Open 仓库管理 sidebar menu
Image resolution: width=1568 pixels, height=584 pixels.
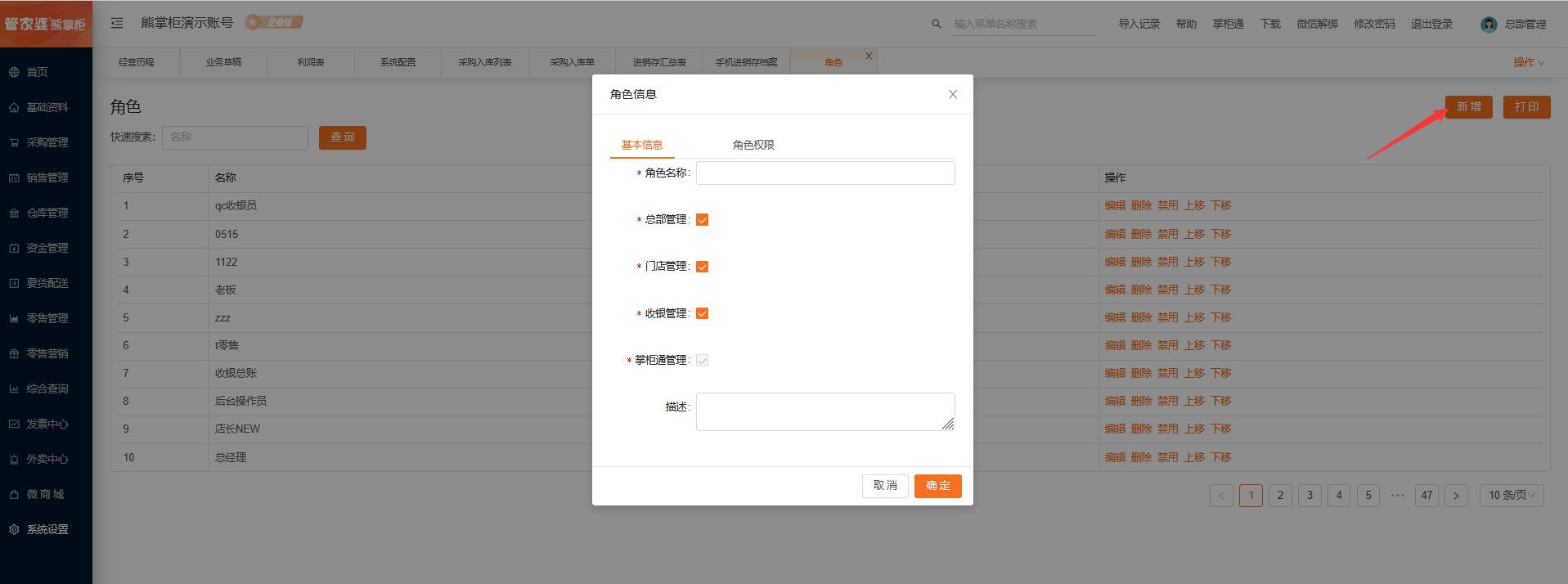coord(46,213)
